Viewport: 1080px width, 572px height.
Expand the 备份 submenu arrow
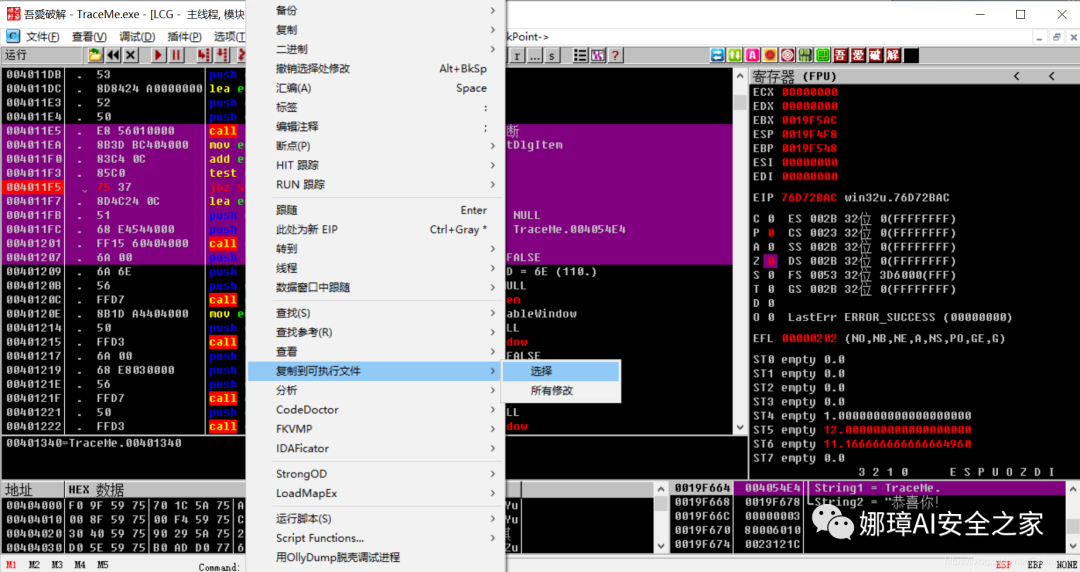click(492, 10)
